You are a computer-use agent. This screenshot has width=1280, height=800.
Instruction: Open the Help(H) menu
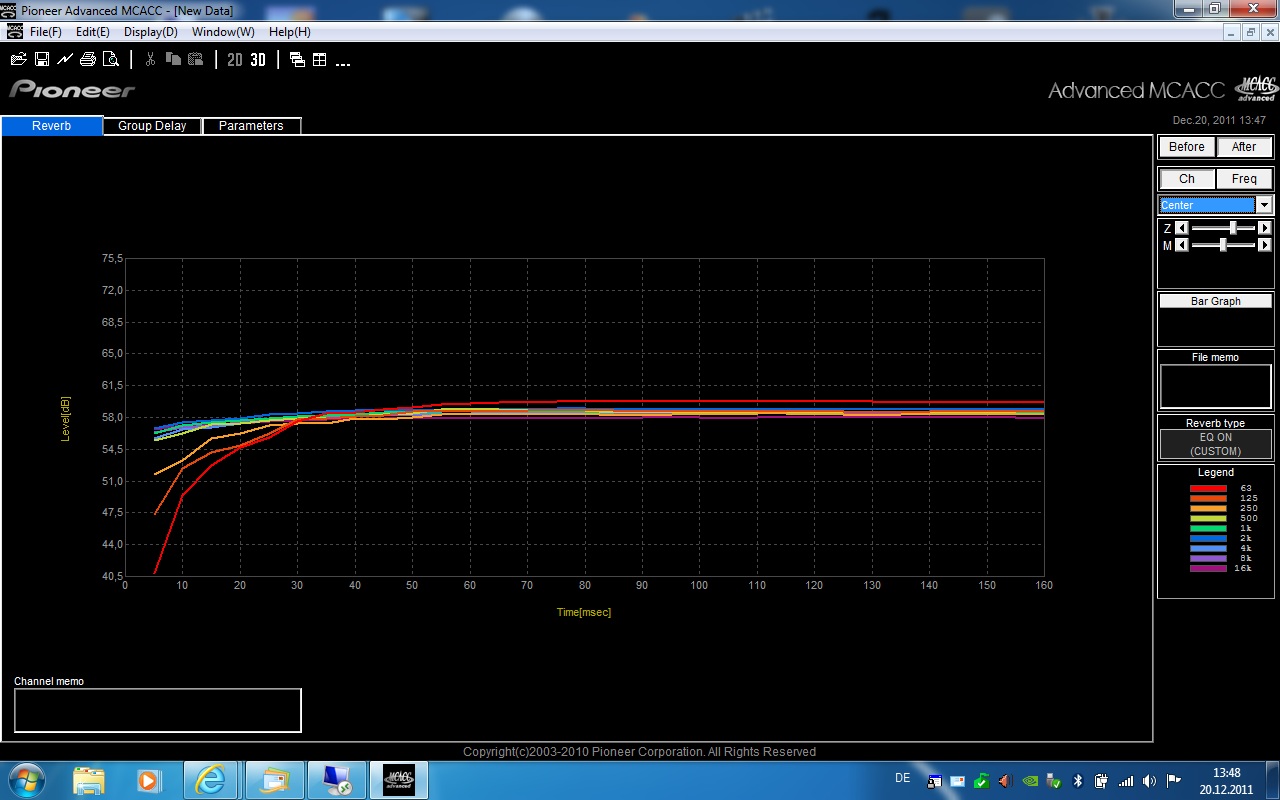290,32
